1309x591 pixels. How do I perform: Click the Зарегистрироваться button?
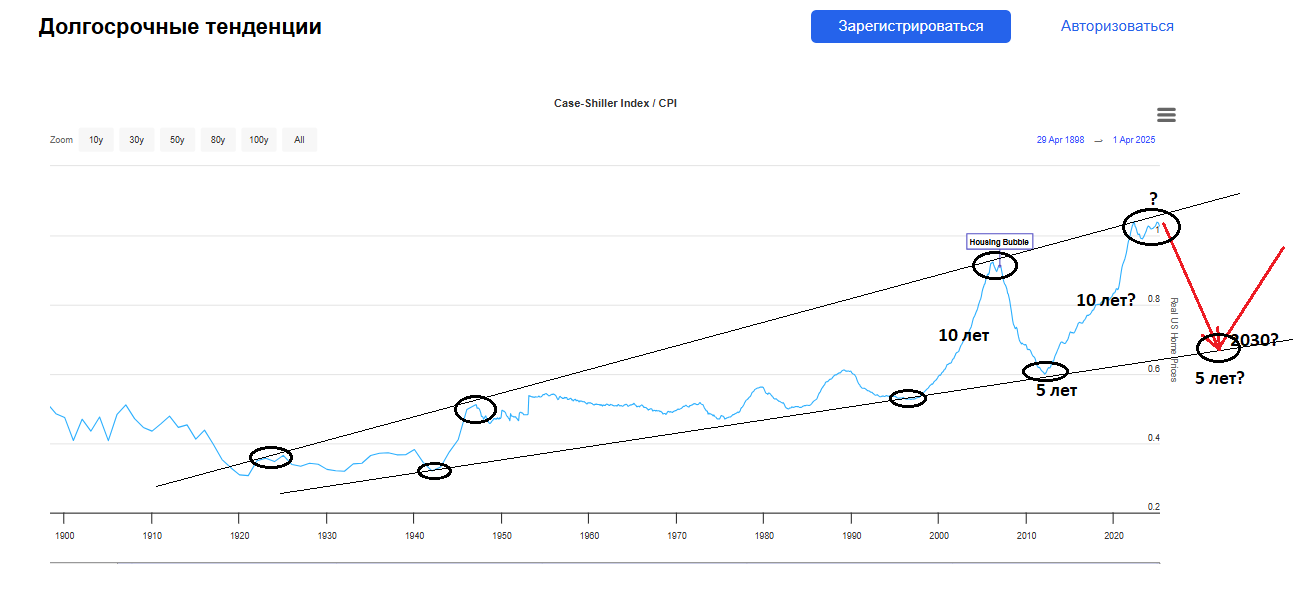[x=910, y=26]
